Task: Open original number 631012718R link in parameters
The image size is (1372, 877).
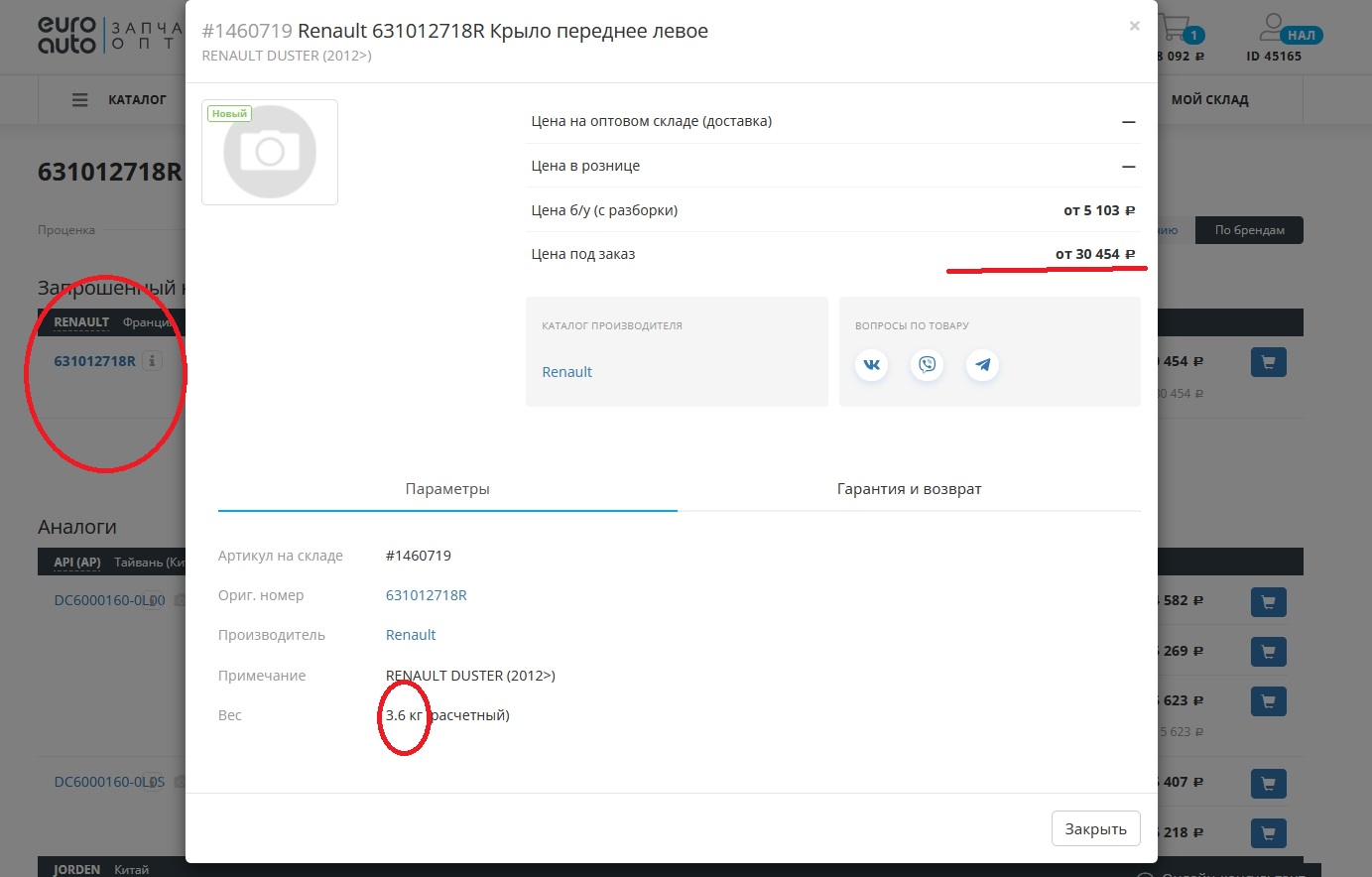Action: point(426,595)
